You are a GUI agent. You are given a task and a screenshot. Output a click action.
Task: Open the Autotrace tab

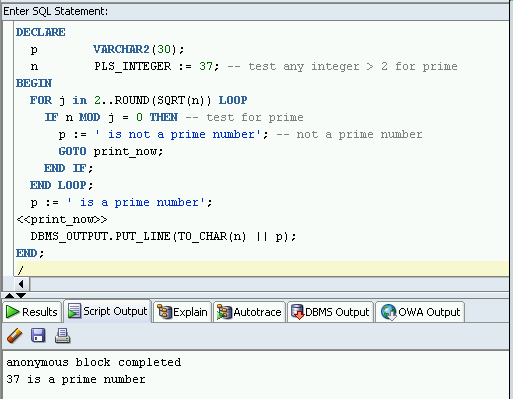click(249, 312)
